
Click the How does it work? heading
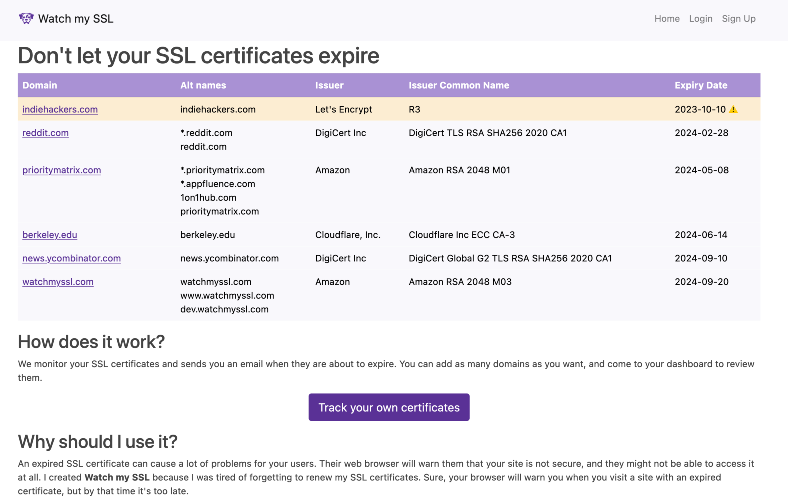[x=91, y=342]
